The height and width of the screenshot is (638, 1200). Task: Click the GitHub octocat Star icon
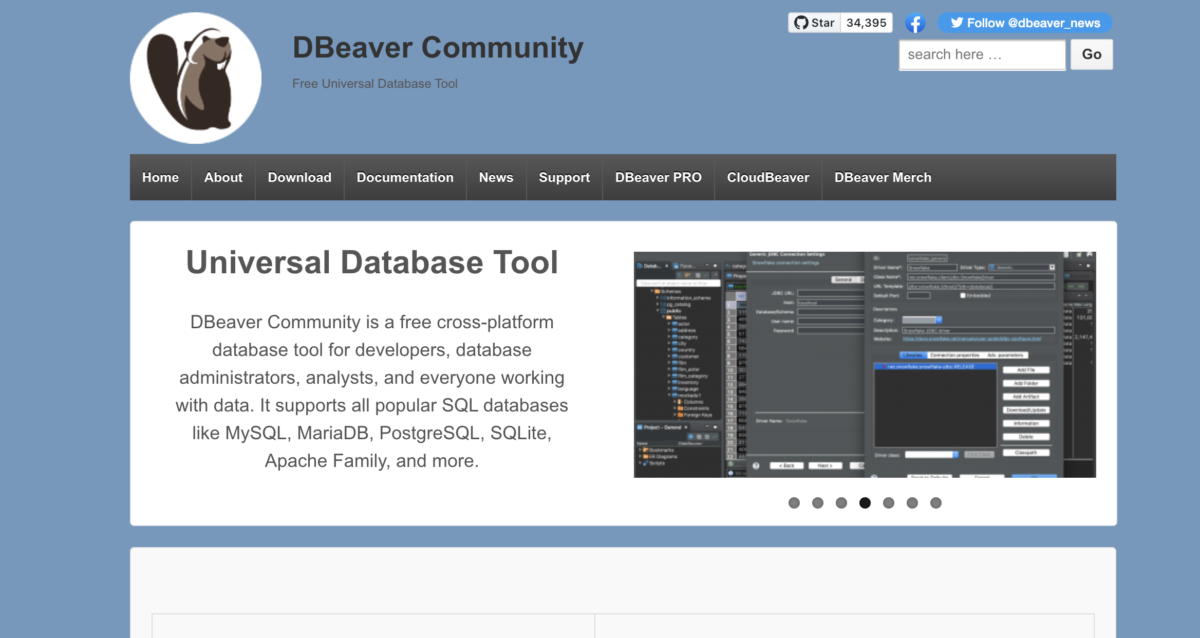click(x=801, y=21)
